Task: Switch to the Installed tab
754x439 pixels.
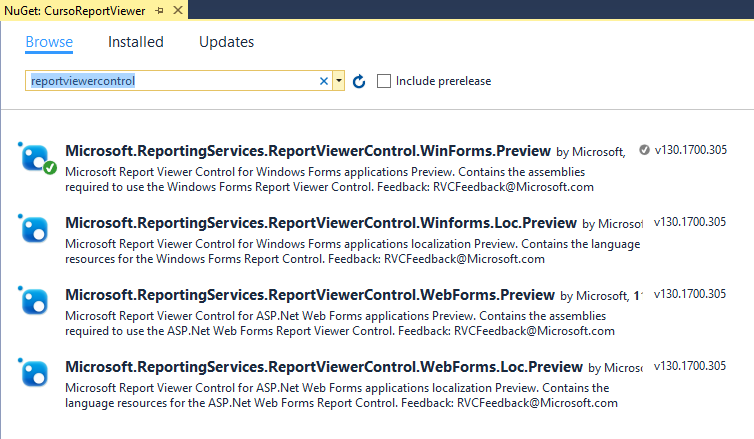Action: [x=136, y=42]
